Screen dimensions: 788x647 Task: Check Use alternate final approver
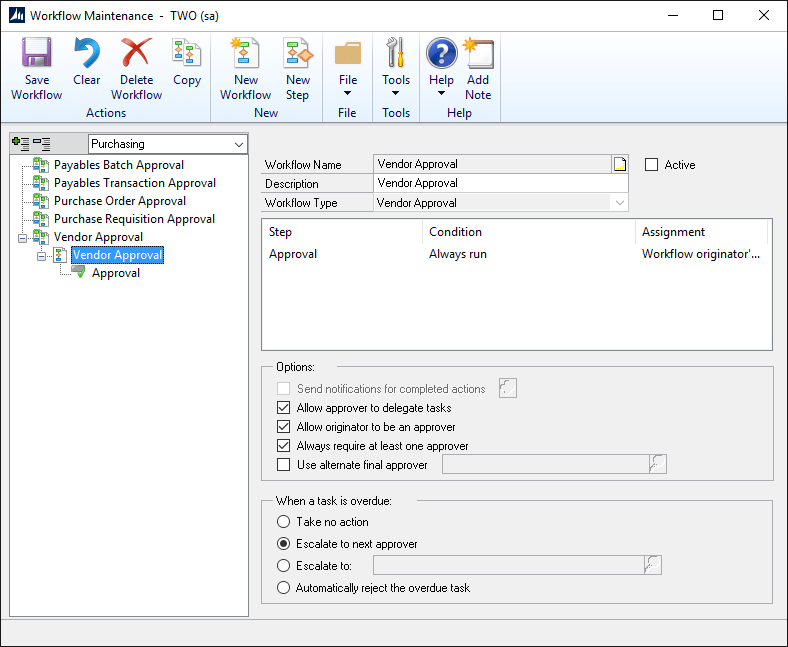pos(284,464)
